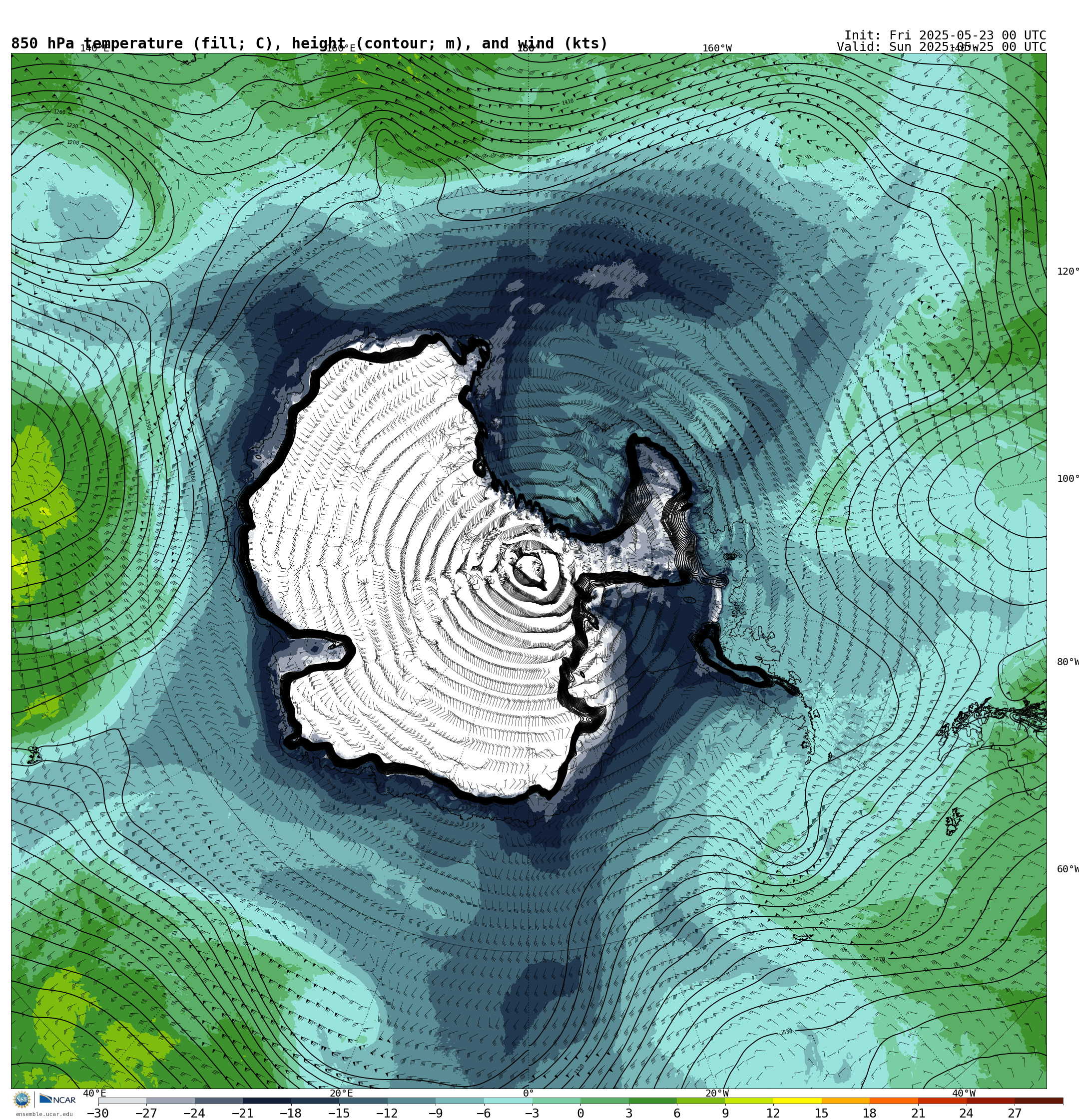The image size is (1079, 1120).
Task: Click the 1320 height contour label
Action: click(579, 1068)
